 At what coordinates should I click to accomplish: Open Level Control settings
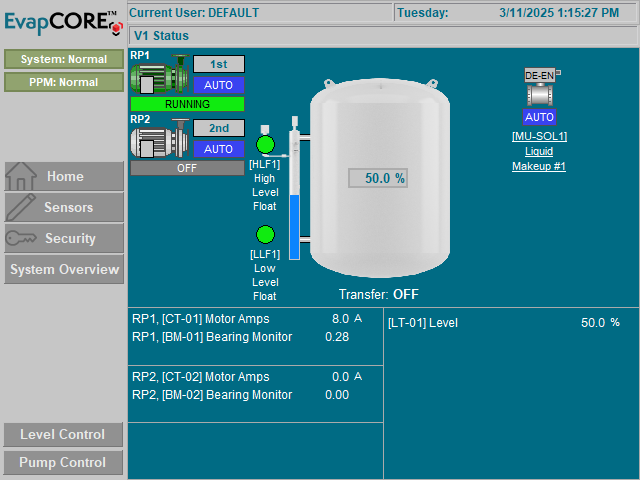coord(63,434)
